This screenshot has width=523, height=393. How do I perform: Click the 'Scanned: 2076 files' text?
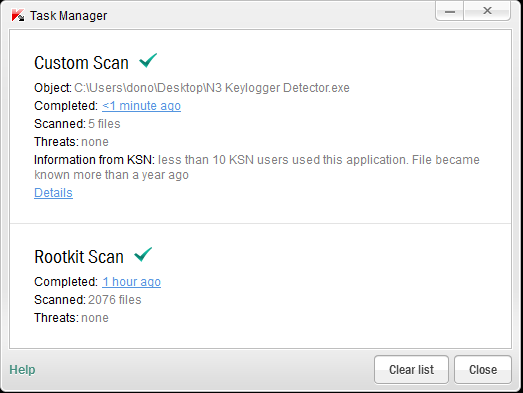point(88,300)
